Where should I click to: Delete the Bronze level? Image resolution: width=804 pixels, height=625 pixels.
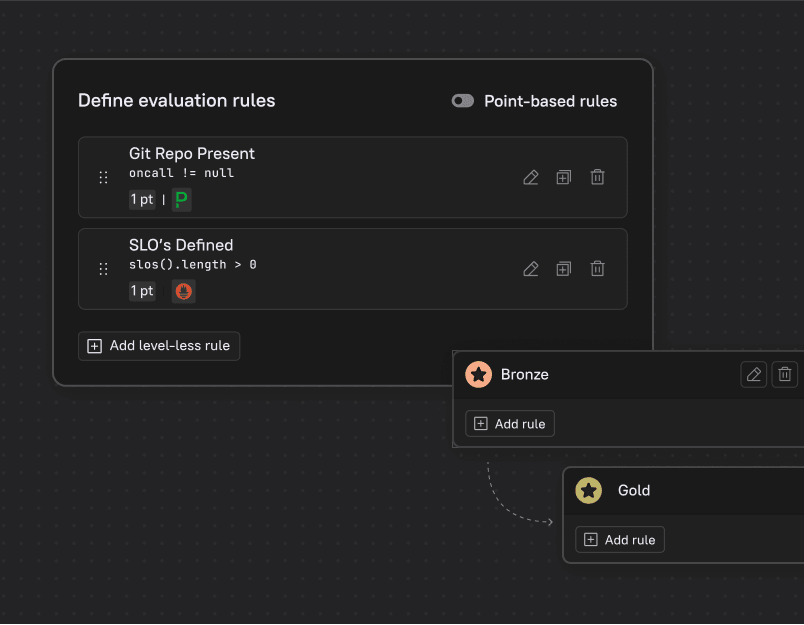pyautogui.click(x=785, y=374)
